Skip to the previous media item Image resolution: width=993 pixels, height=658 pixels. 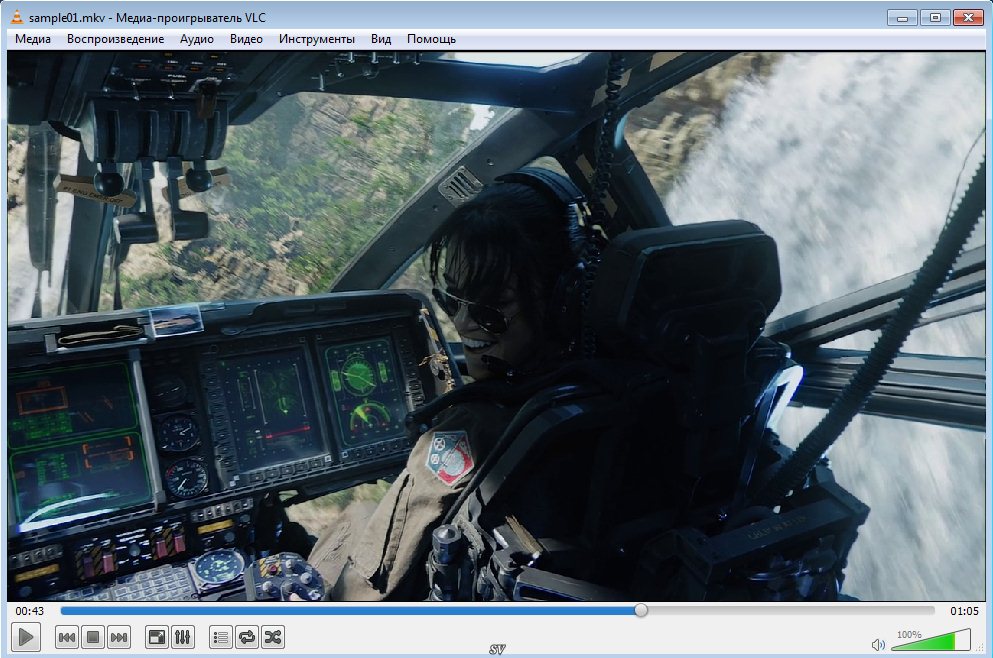click(x=67, y=637)
